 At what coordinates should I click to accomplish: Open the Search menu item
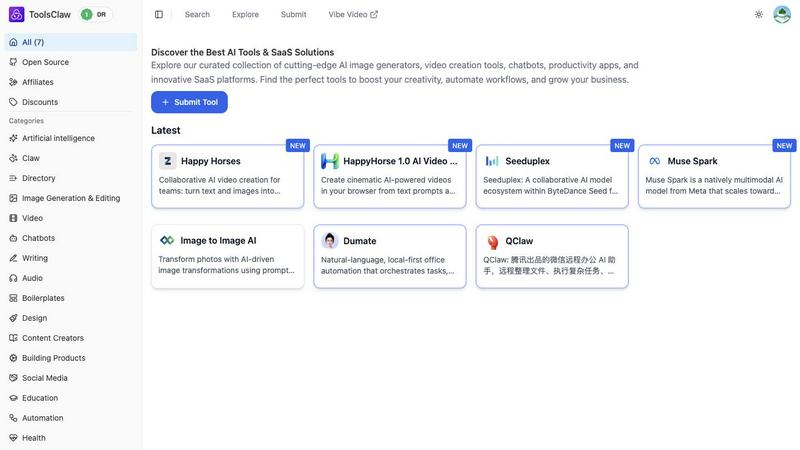197,14
